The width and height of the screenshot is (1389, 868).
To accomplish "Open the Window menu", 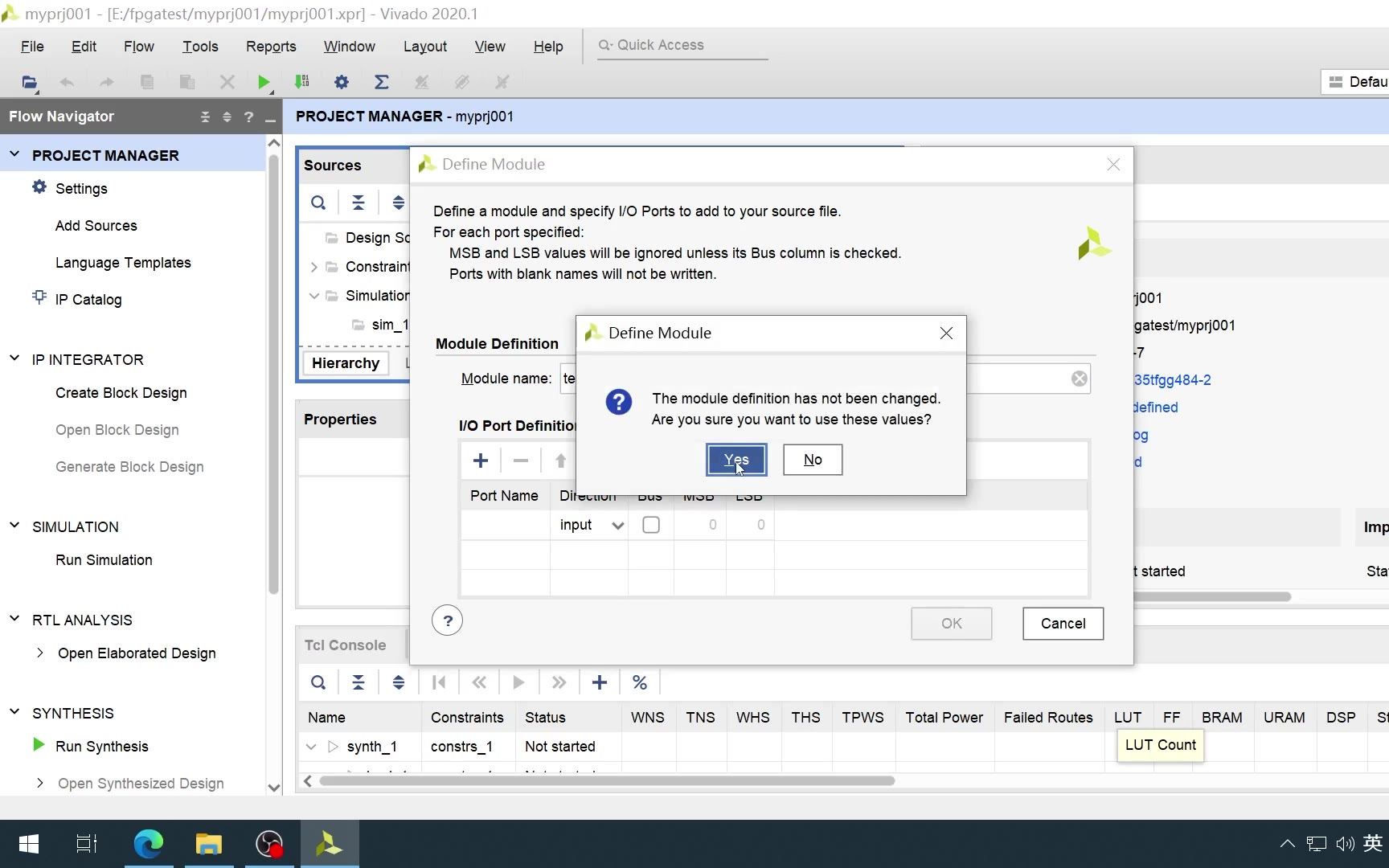I will tap(349, 47).
